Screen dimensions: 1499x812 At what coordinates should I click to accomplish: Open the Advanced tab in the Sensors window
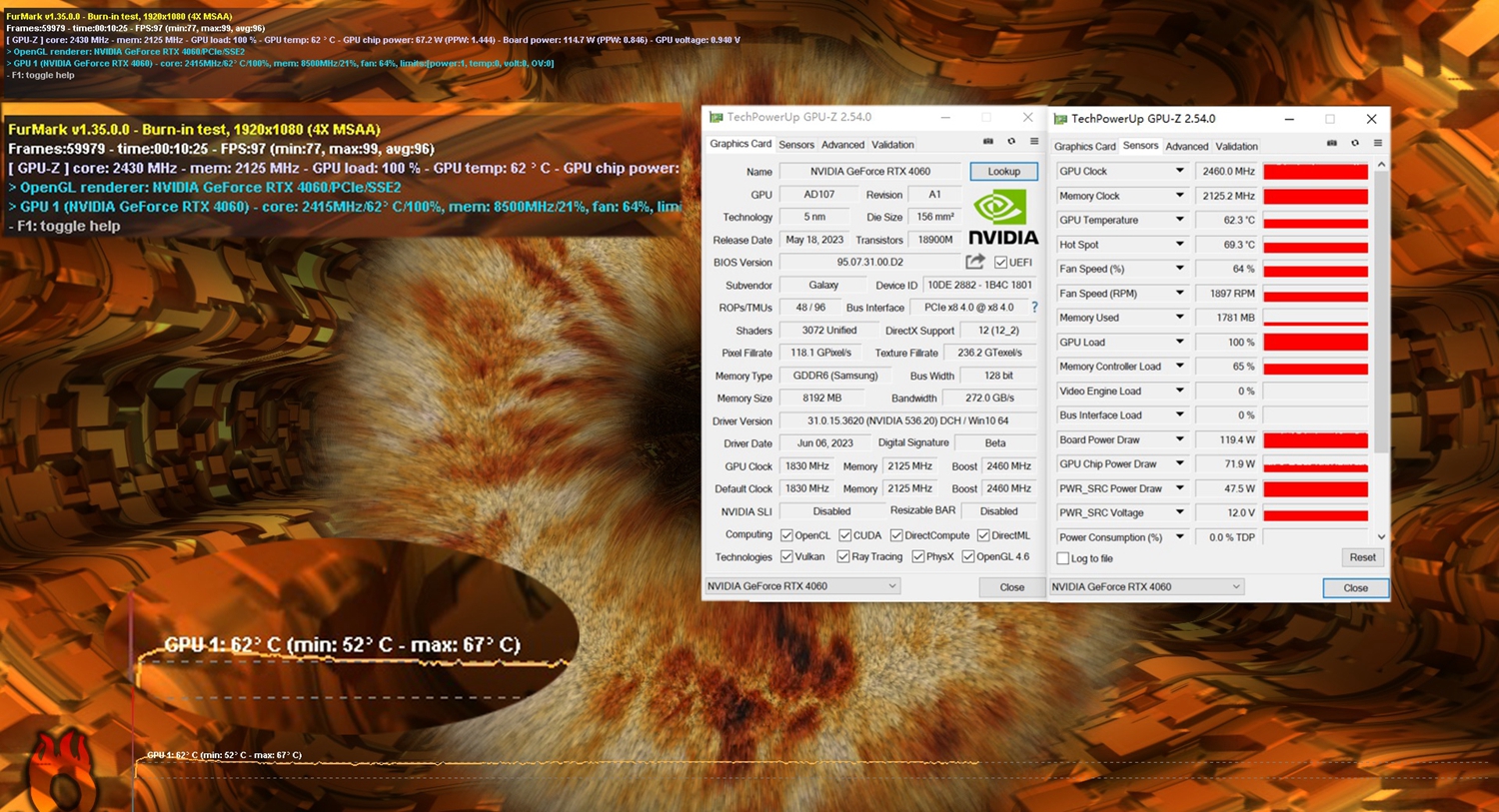(1187, 147)
